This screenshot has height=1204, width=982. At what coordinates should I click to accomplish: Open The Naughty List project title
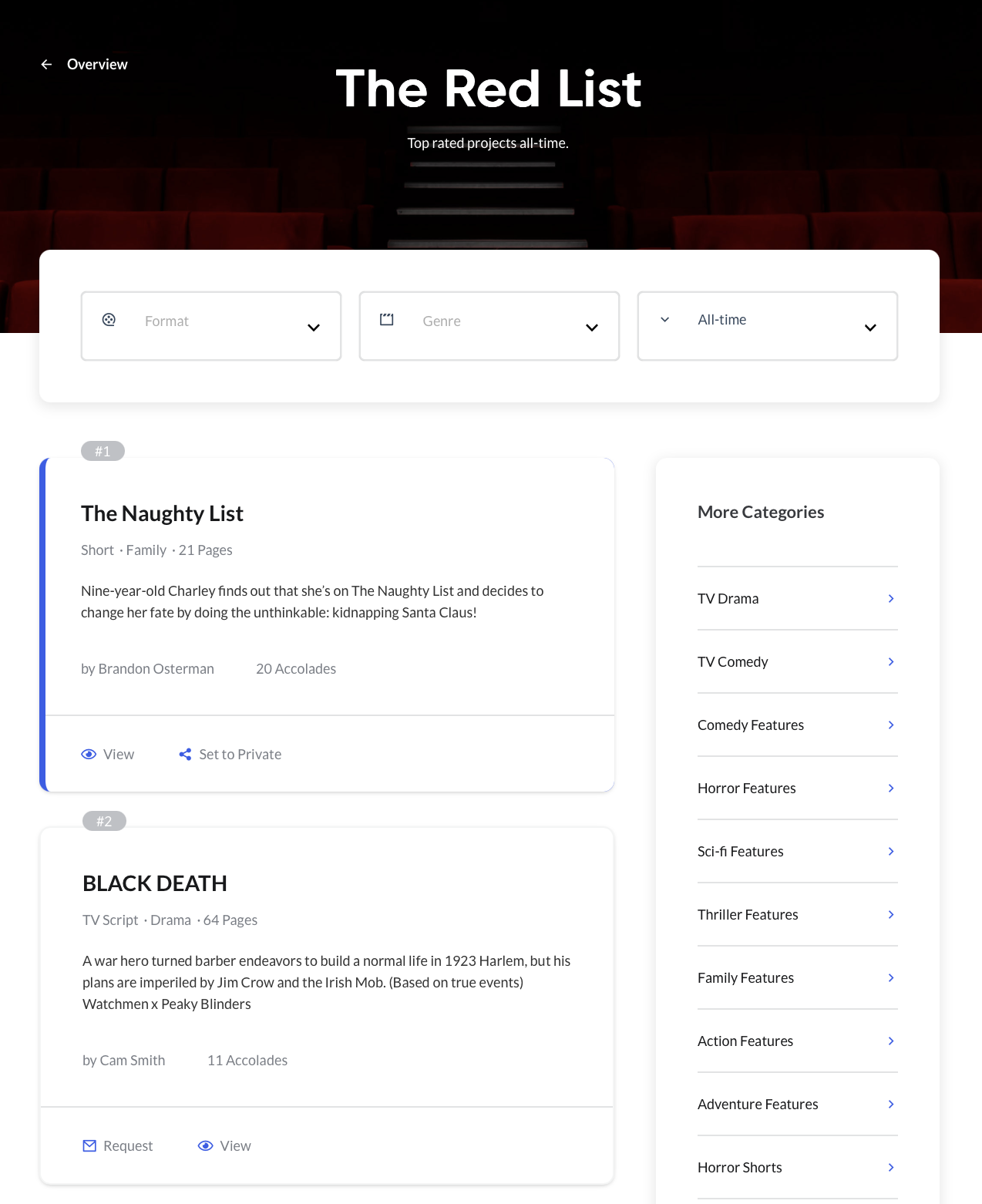[162, 513]
